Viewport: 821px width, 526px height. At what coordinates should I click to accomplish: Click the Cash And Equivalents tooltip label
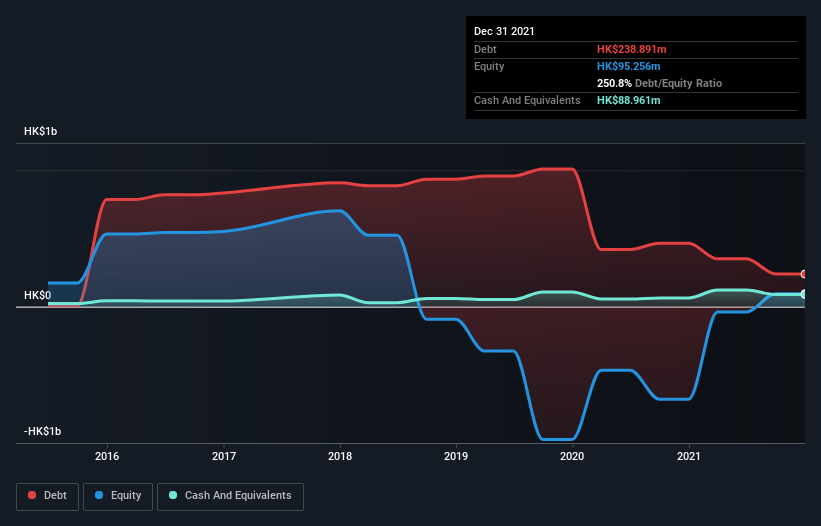527,100
